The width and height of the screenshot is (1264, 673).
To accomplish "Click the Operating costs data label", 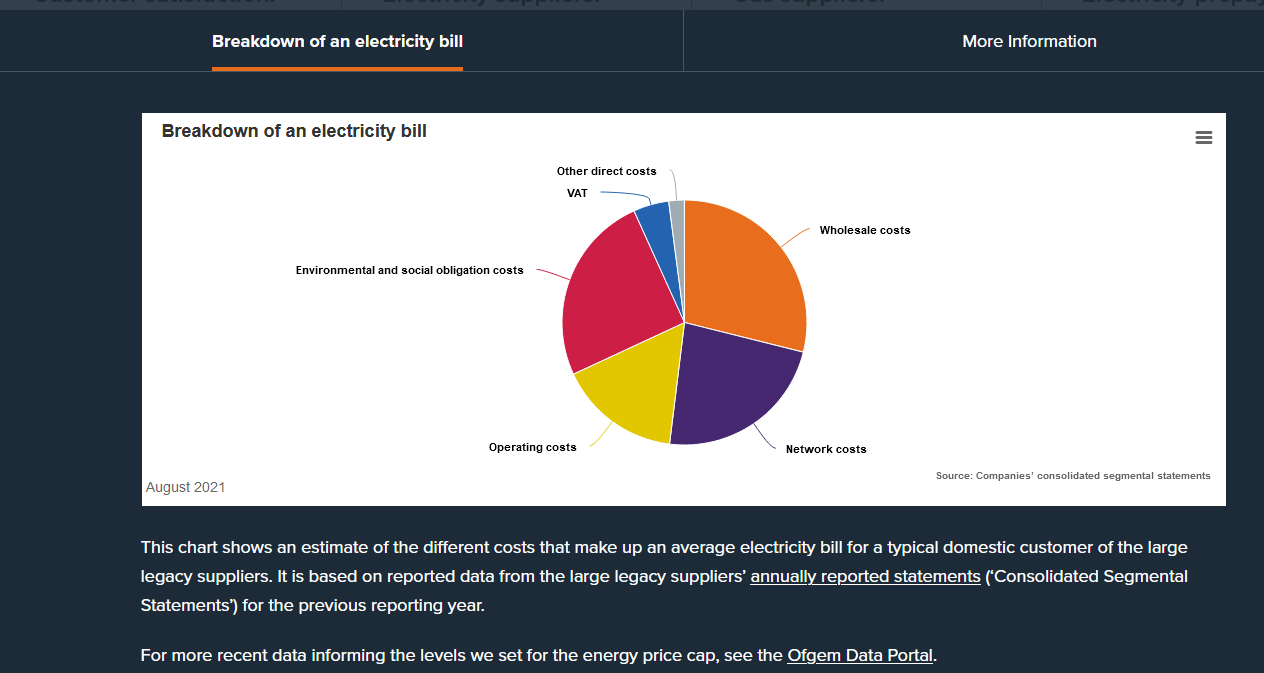I will [532, 447].
